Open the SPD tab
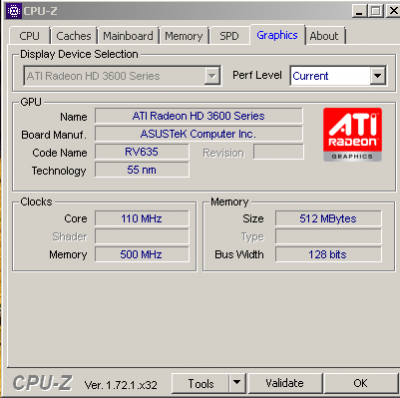The height and width of the screenshot is (398, 400). [229, 36]
